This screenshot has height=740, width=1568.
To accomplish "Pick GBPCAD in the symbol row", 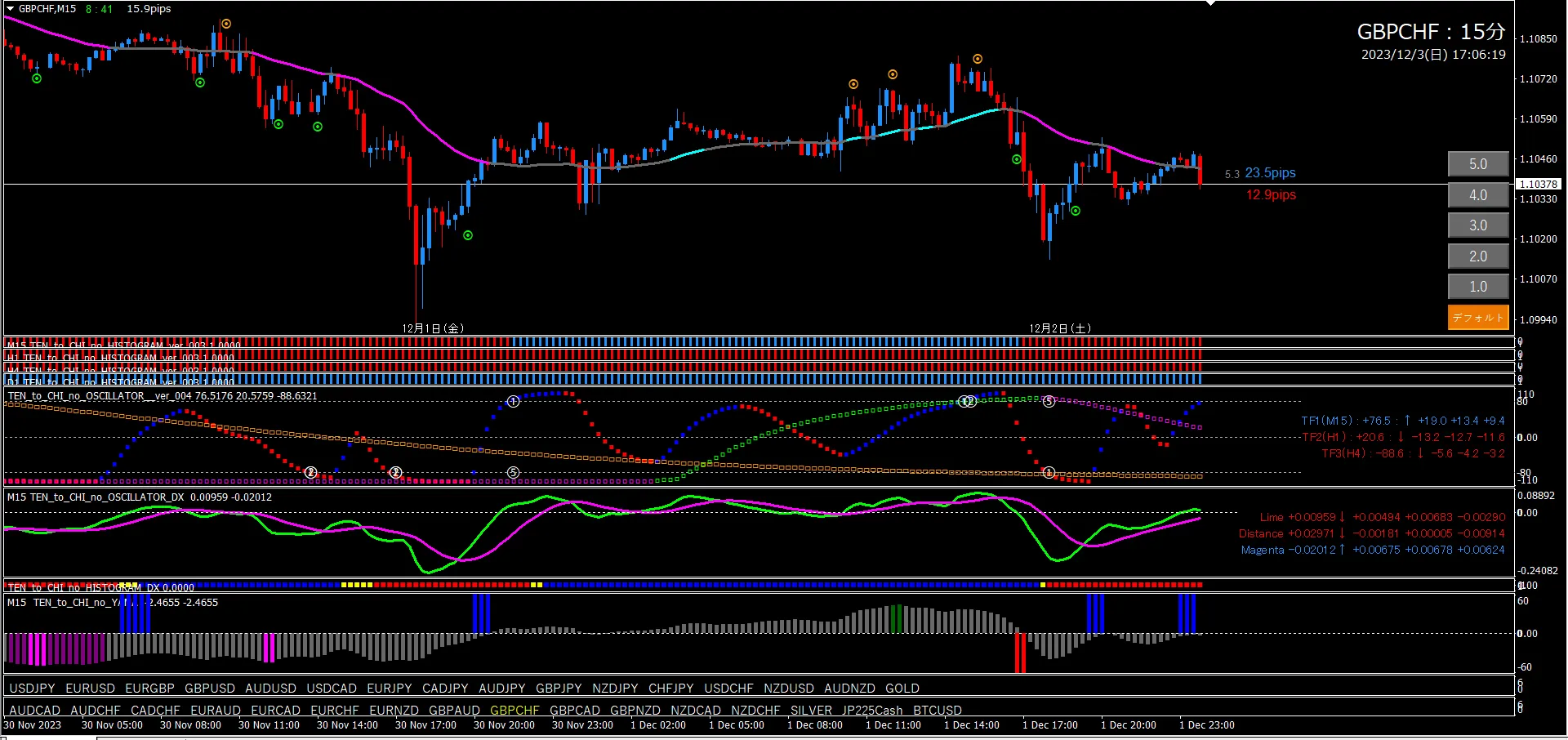I will click(x=575, y=711).
